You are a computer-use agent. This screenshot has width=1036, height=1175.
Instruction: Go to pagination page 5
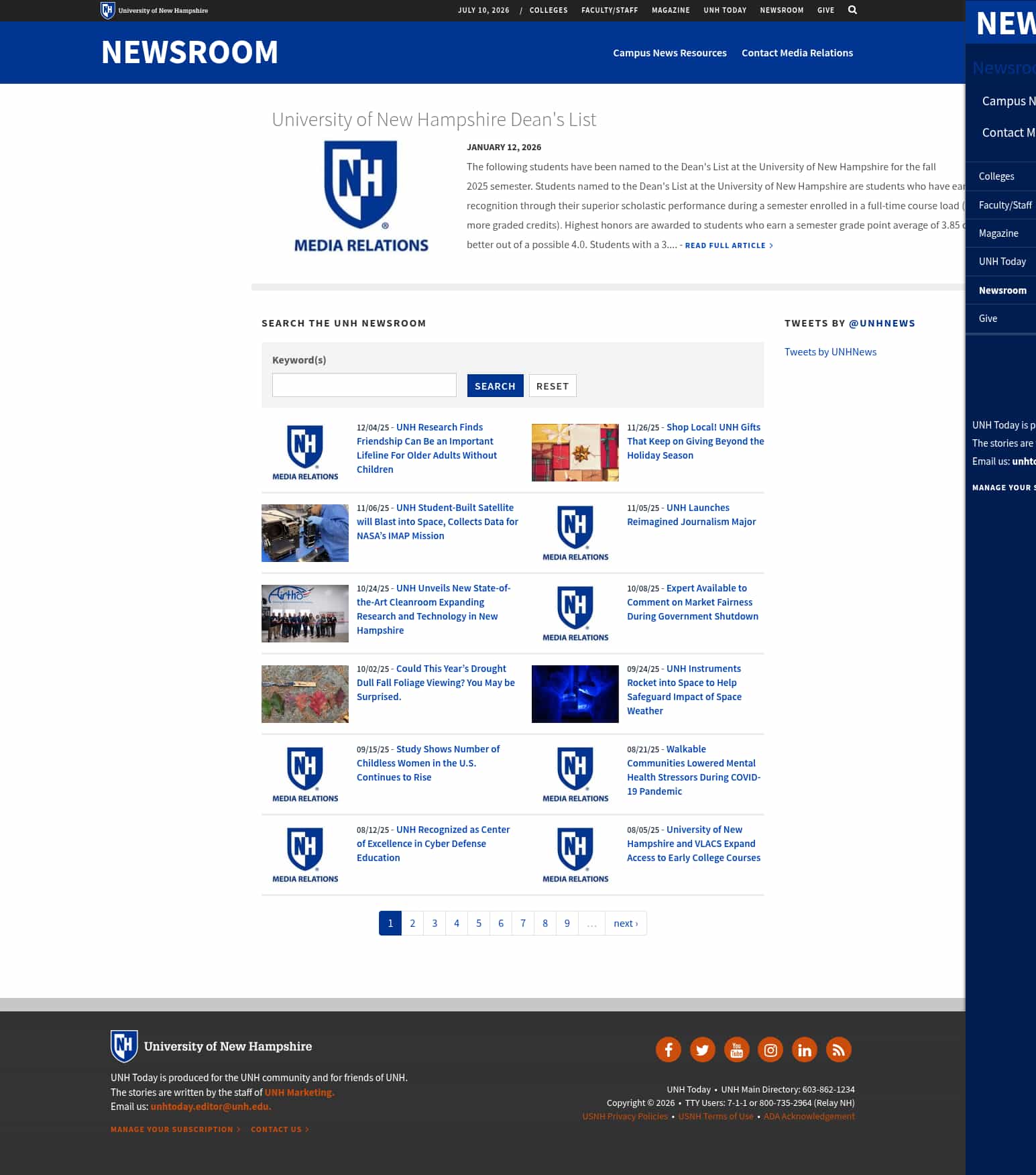tap(479, 924)
